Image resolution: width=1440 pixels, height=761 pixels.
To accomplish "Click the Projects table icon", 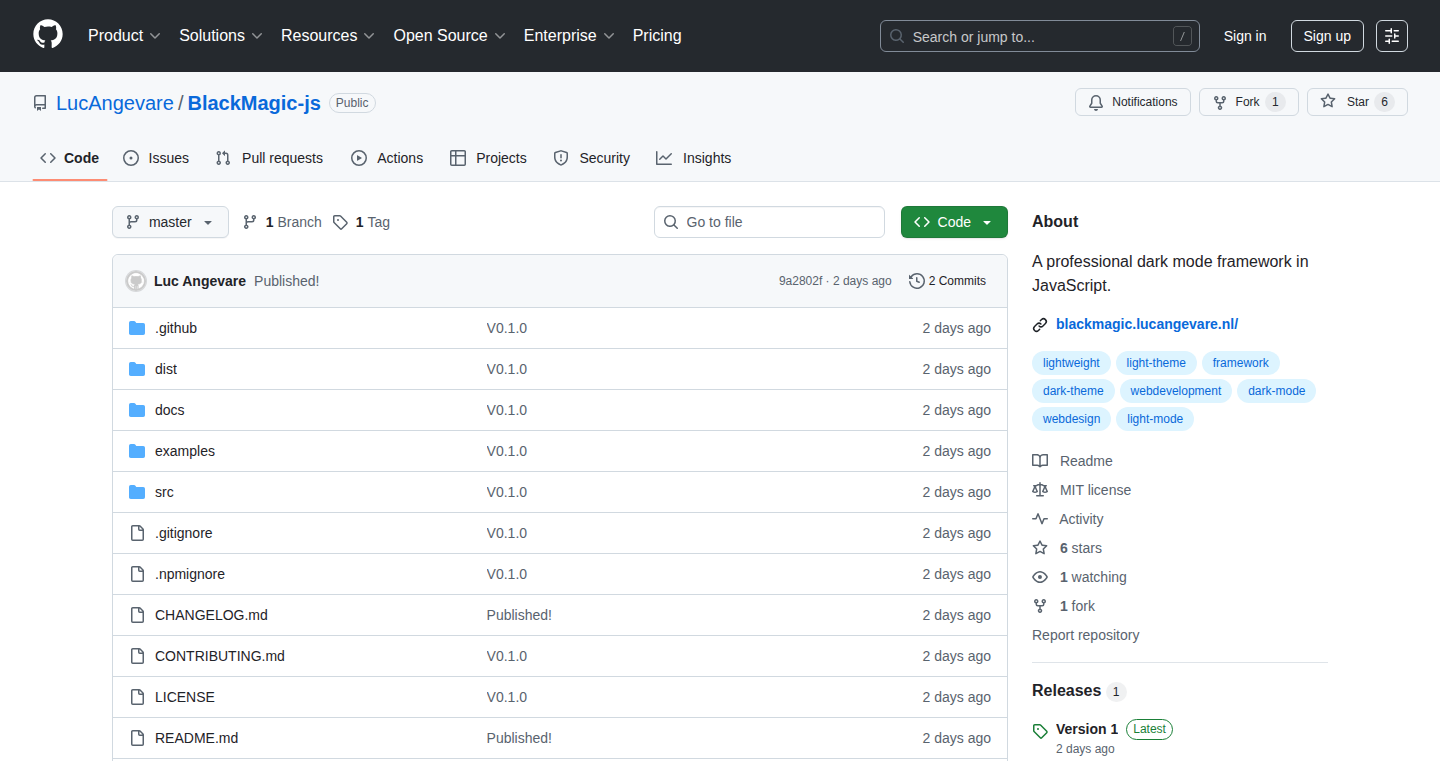I will coord(458,158).
